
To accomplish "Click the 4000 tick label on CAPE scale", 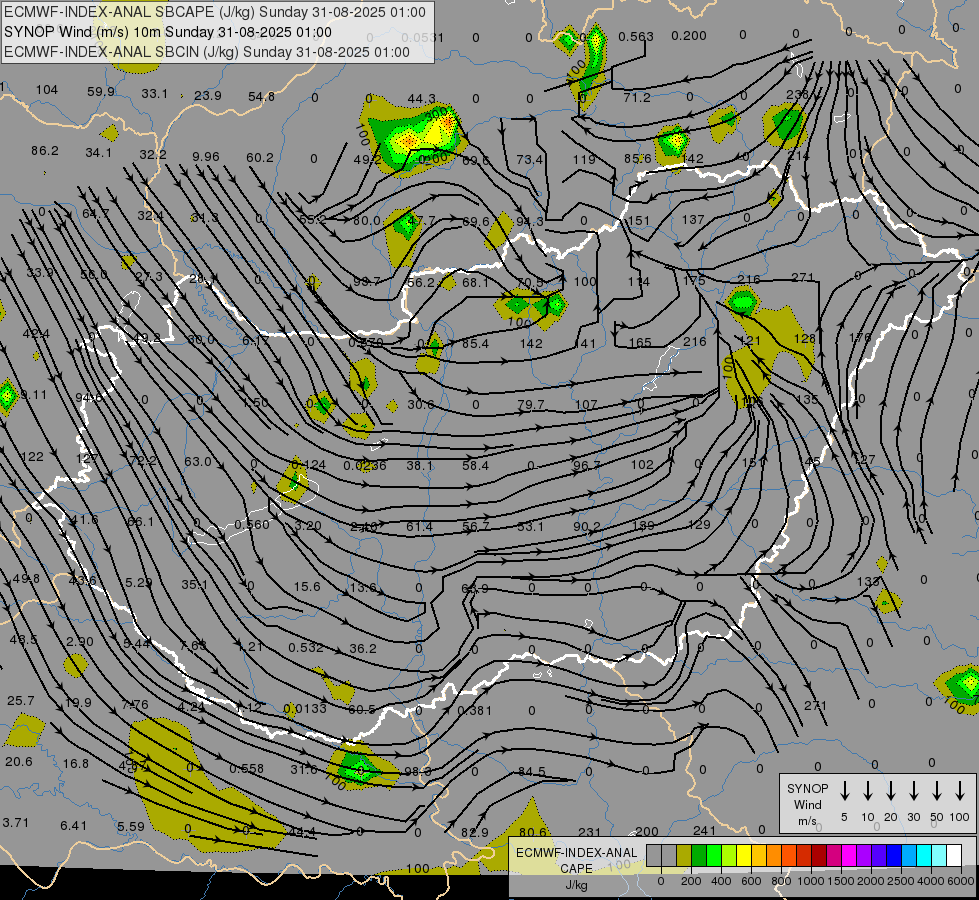I will pyautogui.click(x=931, y=881).
